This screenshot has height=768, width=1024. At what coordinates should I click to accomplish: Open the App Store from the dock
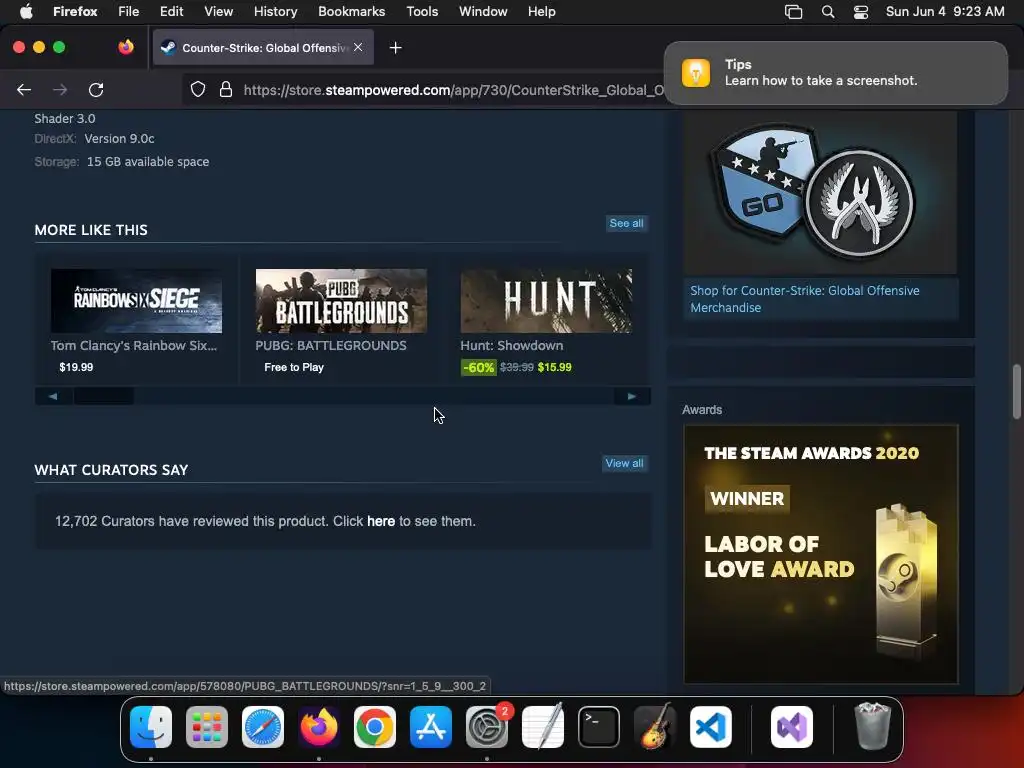point(431,727)
